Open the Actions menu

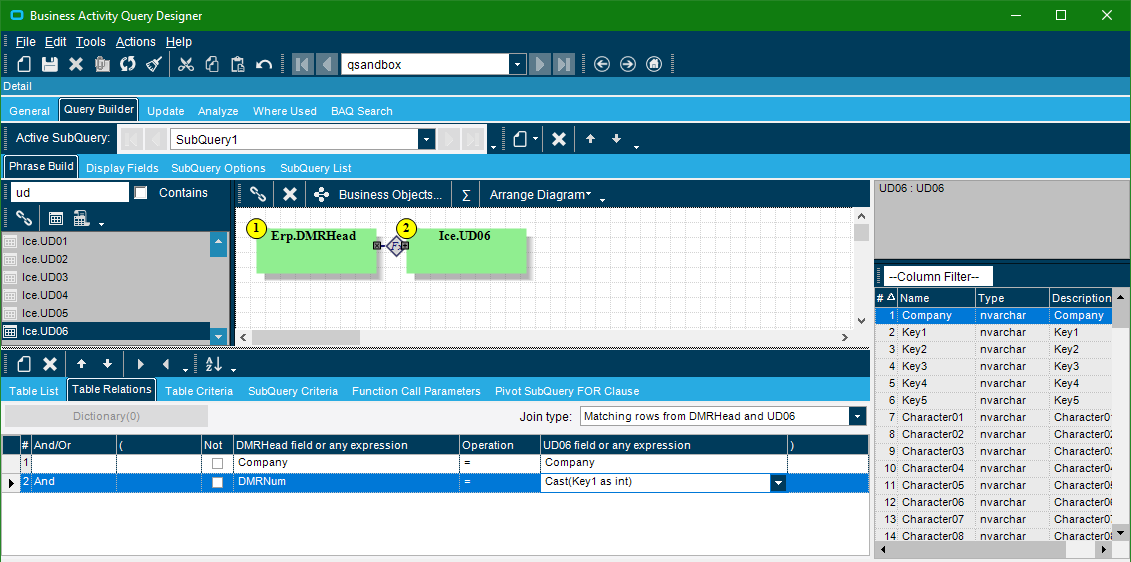(136, 42)
